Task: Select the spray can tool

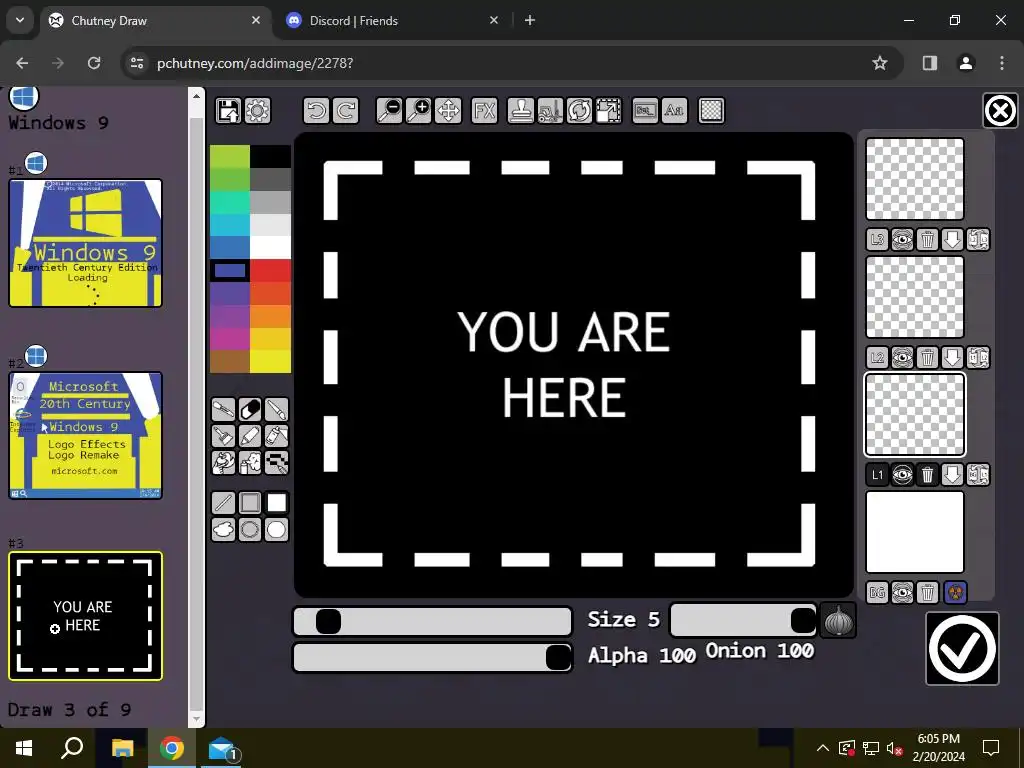Action: 250,462
